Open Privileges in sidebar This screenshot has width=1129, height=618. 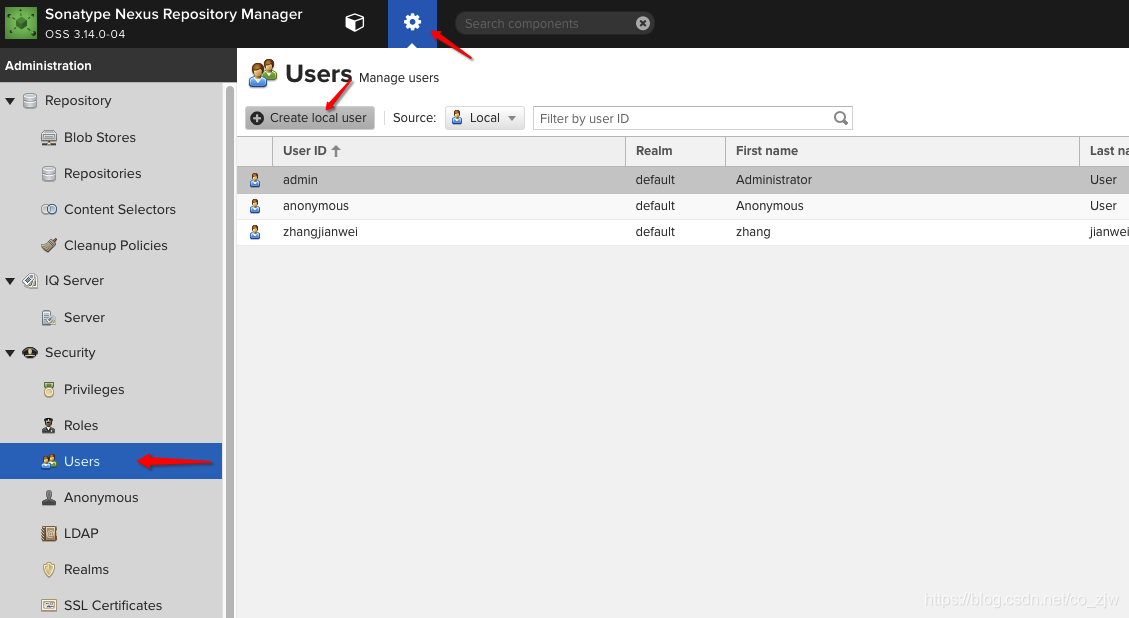[x=111, y=390]
